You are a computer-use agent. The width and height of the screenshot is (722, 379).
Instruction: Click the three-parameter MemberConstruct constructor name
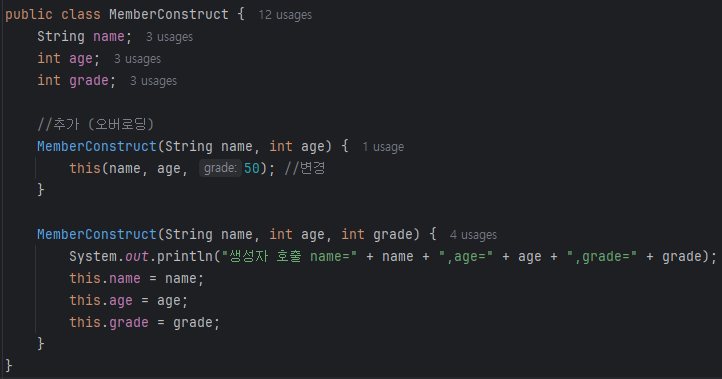pyautogui.click(x=97, y=234)
